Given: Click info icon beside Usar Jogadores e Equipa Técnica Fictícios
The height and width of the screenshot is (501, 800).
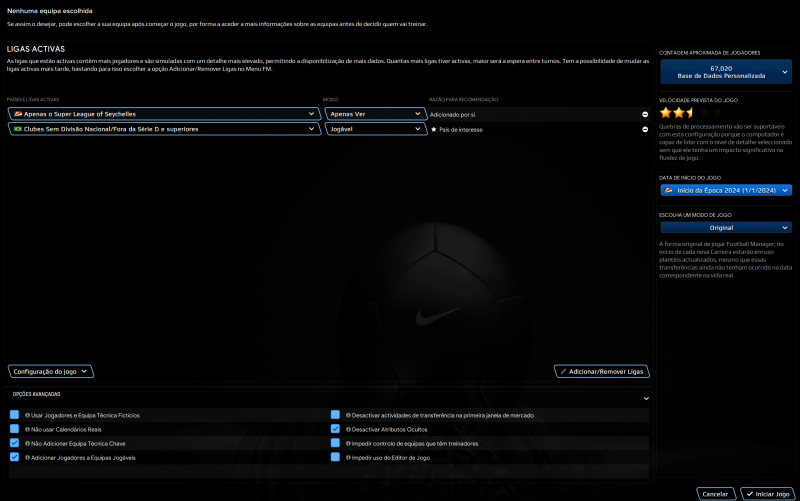Looking at the screenshot, I should [28, 415].
